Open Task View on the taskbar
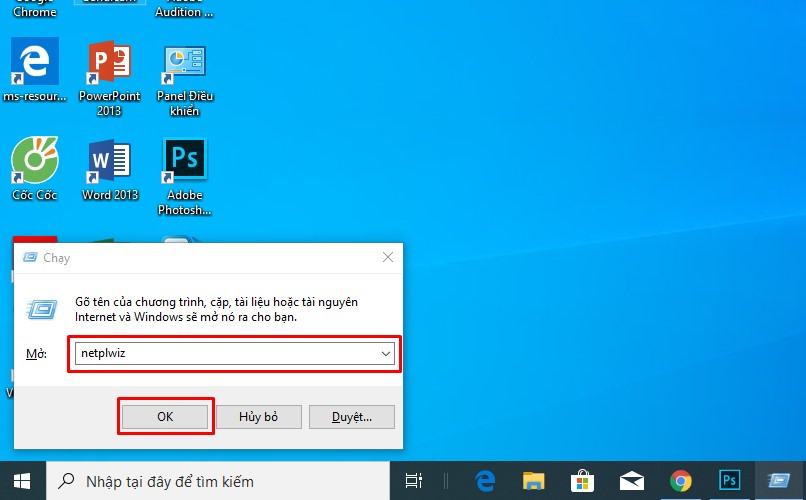Viewport: 806px width, 500px height. tap(413, 482)
